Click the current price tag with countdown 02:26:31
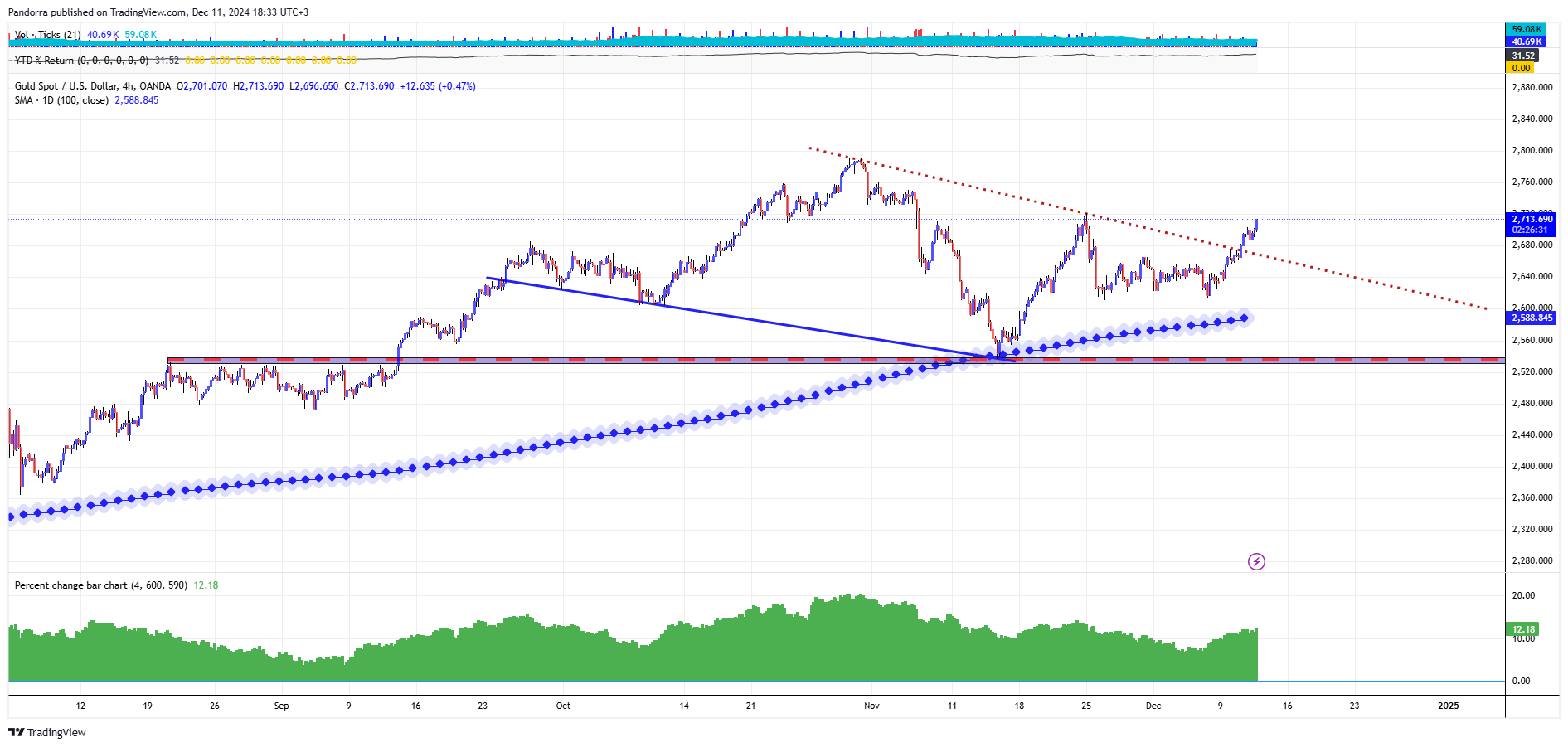1568x747 pixels. click(1531, 225)
